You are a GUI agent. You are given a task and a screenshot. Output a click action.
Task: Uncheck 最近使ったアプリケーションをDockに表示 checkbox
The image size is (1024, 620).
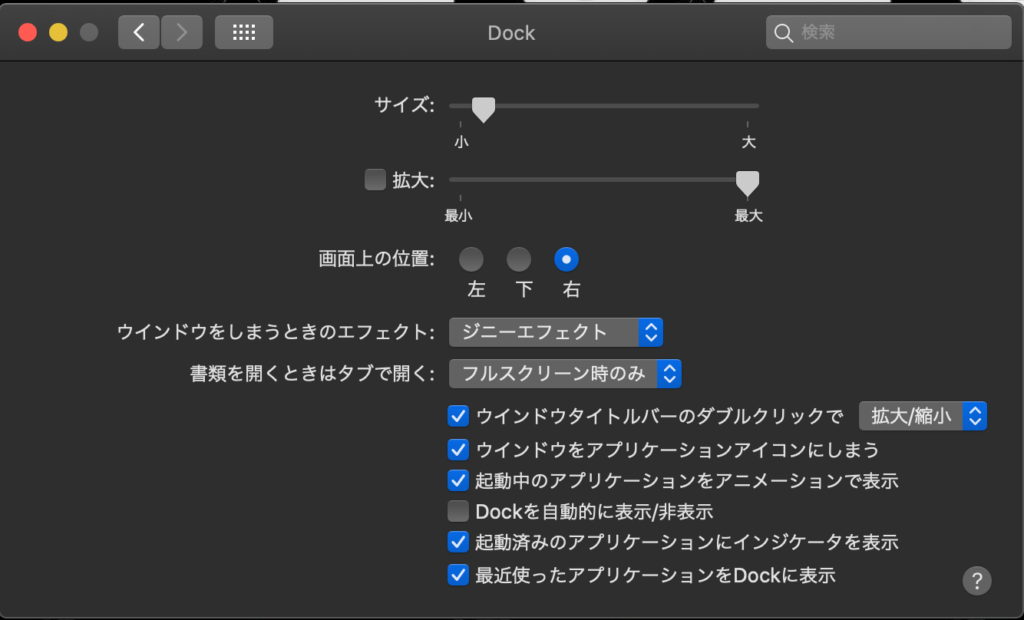(458, 575)
